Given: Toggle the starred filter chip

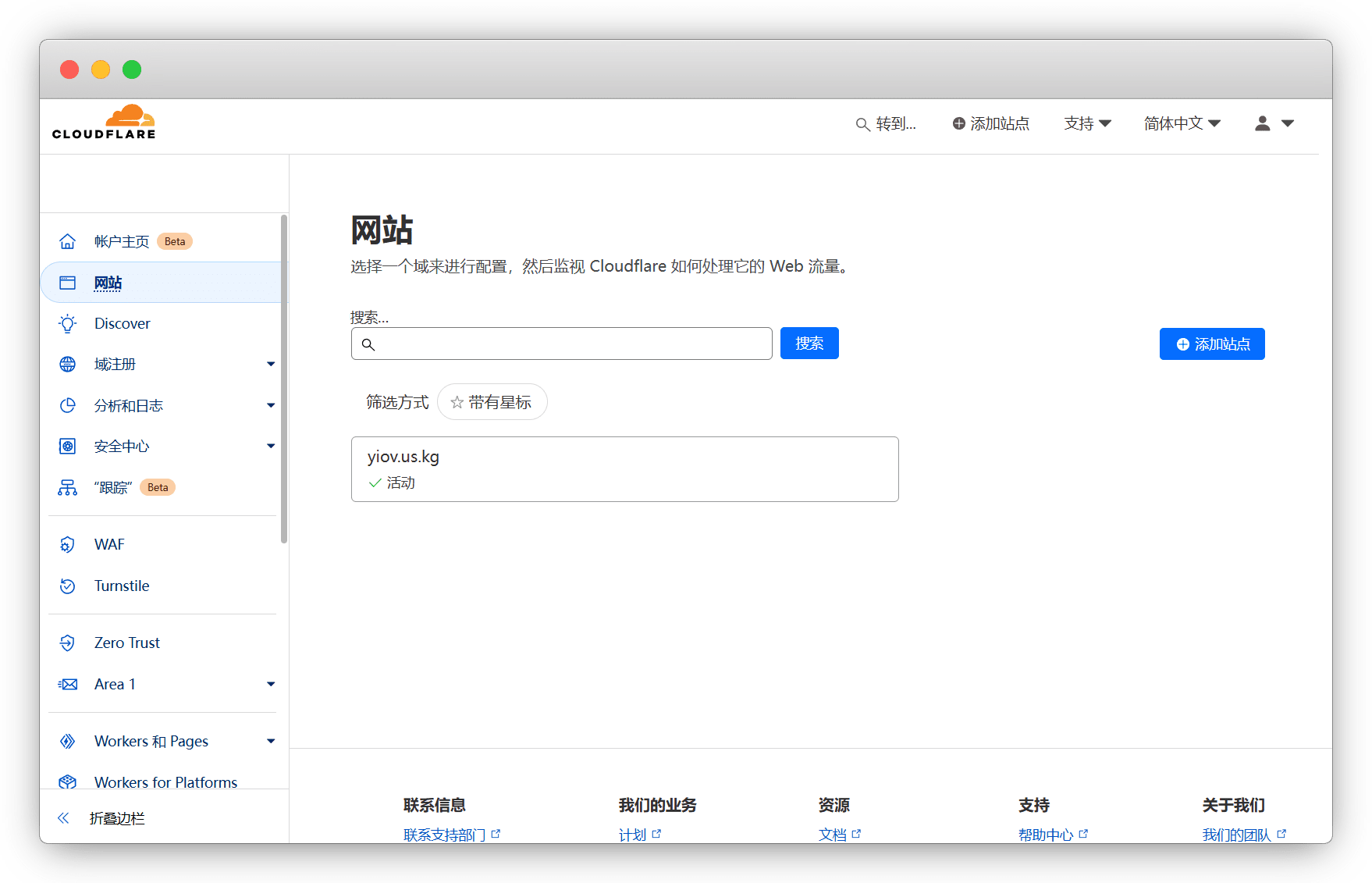Looking at the screenshot, I should (492, 402).
